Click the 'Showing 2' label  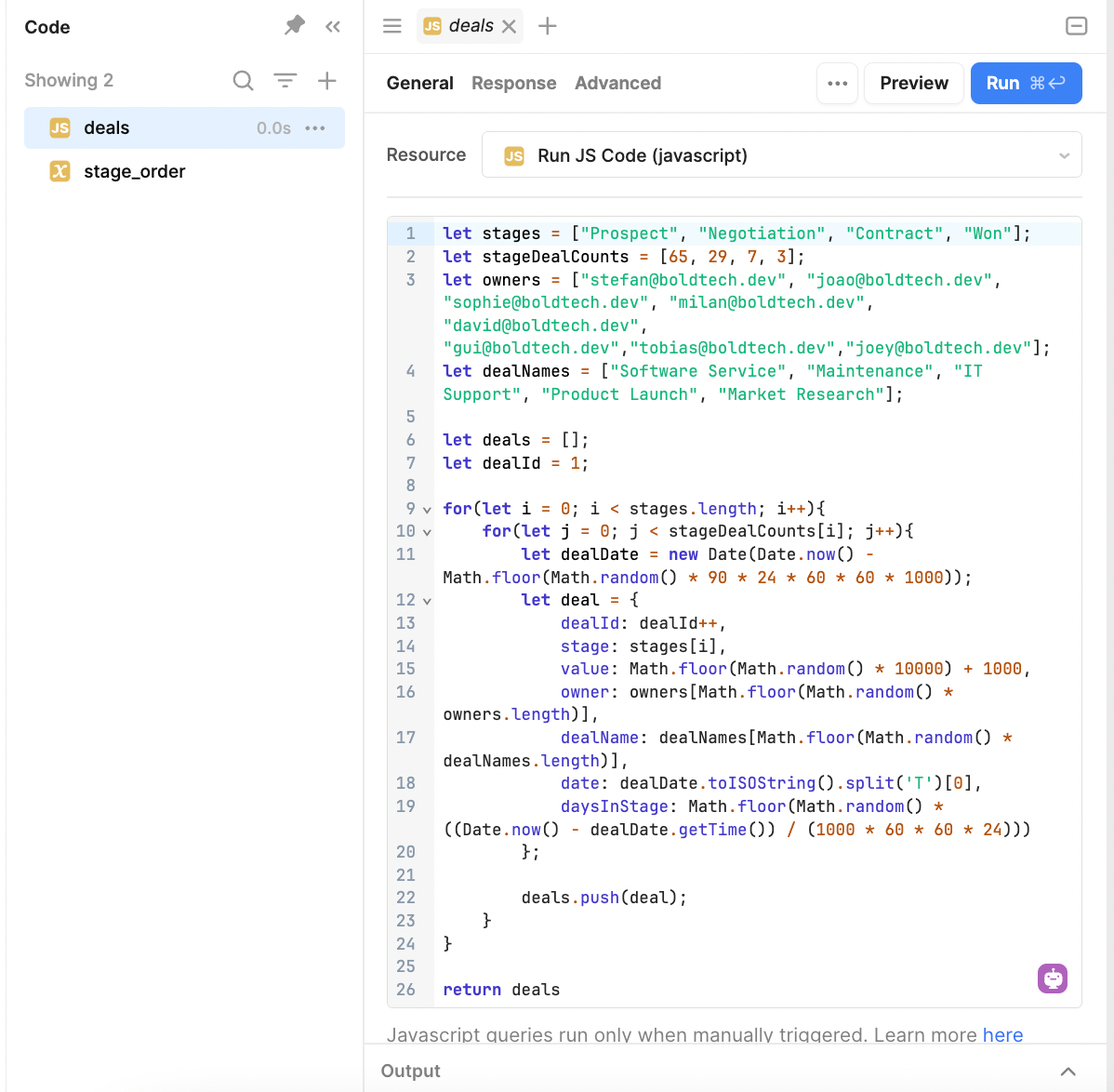69,80
